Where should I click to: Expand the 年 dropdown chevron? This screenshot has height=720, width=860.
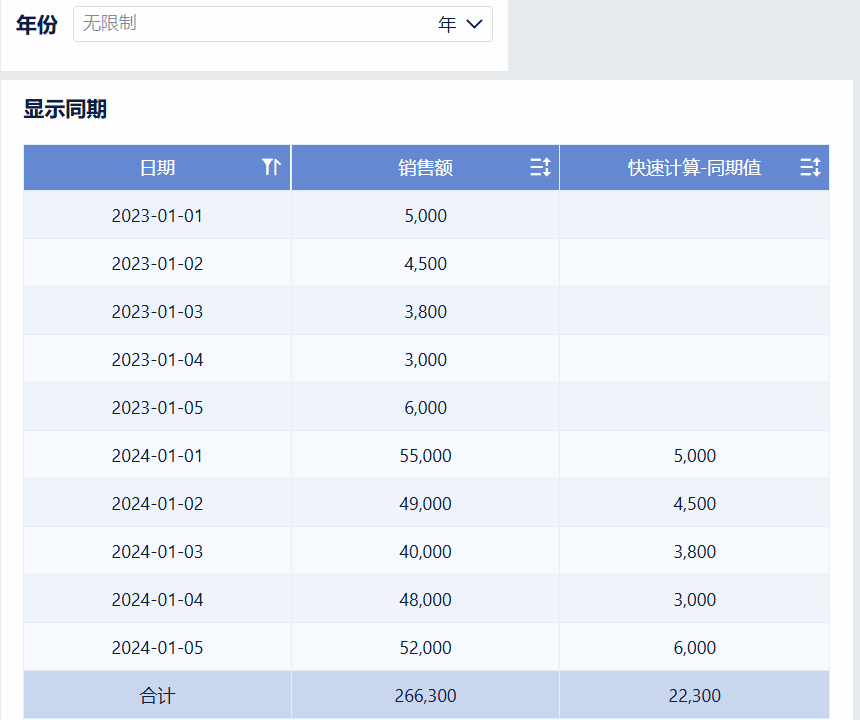(x=474, y=24)
